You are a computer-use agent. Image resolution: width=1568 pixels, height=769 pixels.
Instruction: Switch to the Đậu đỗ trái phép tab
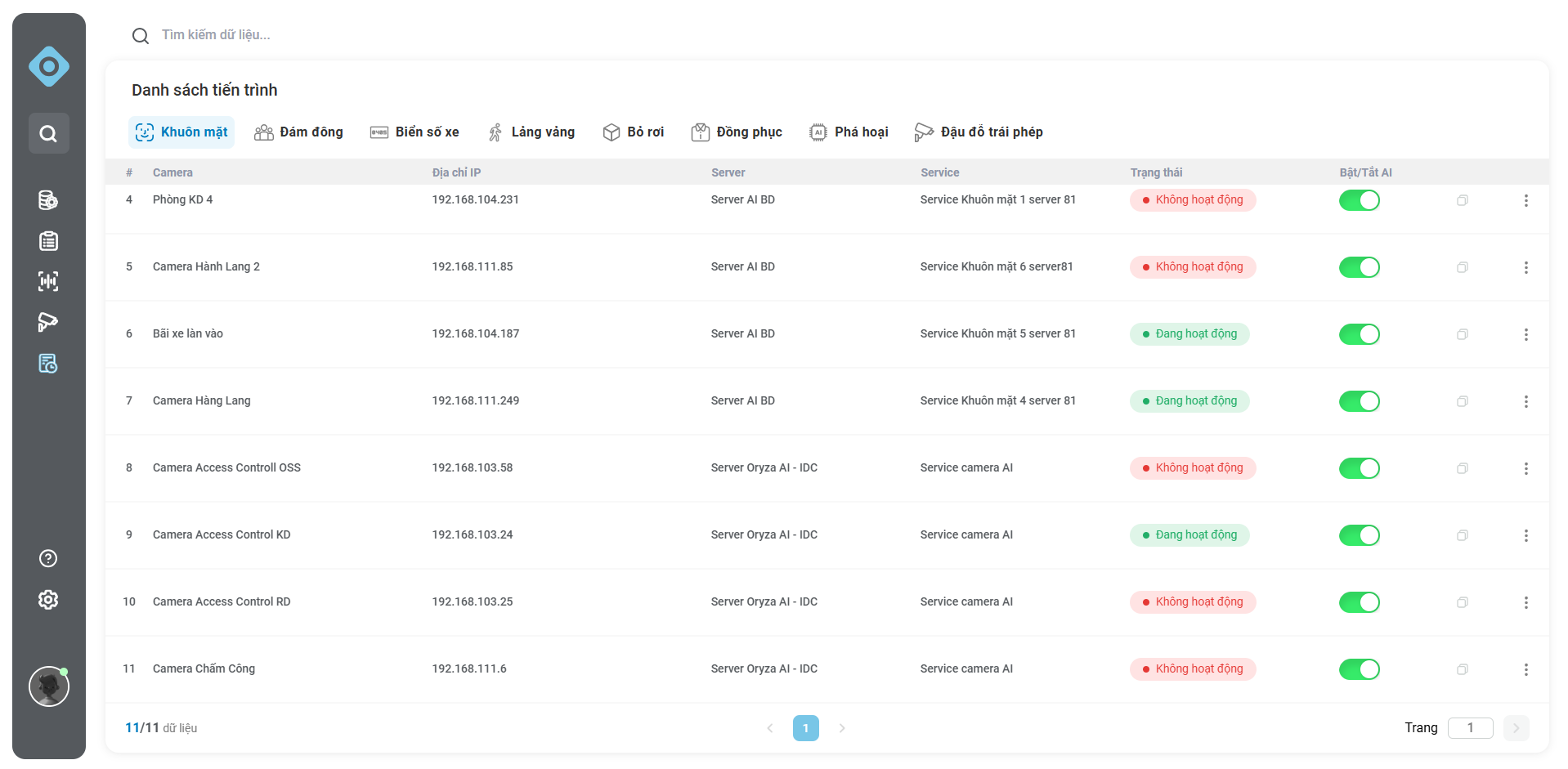(x=979, y=132)
